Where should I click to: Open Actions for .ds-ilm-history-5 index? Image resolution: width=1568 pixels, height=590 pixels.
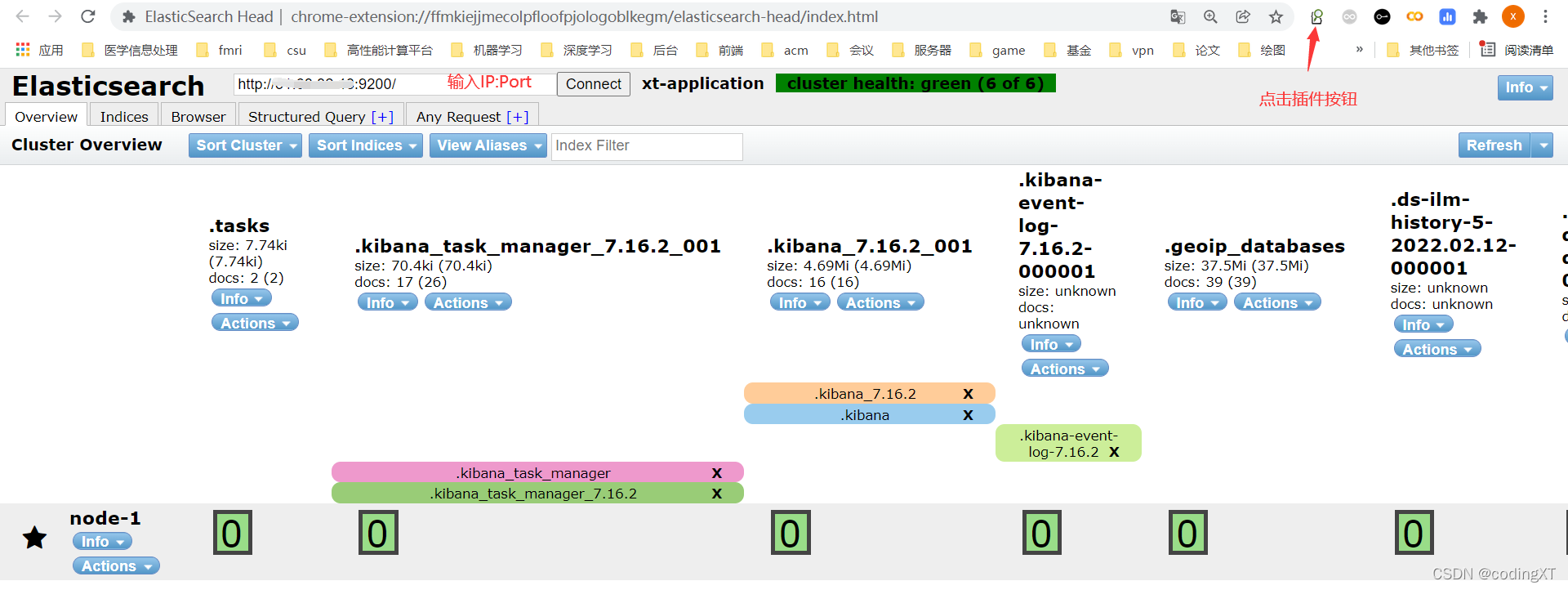click(1437, 350)
